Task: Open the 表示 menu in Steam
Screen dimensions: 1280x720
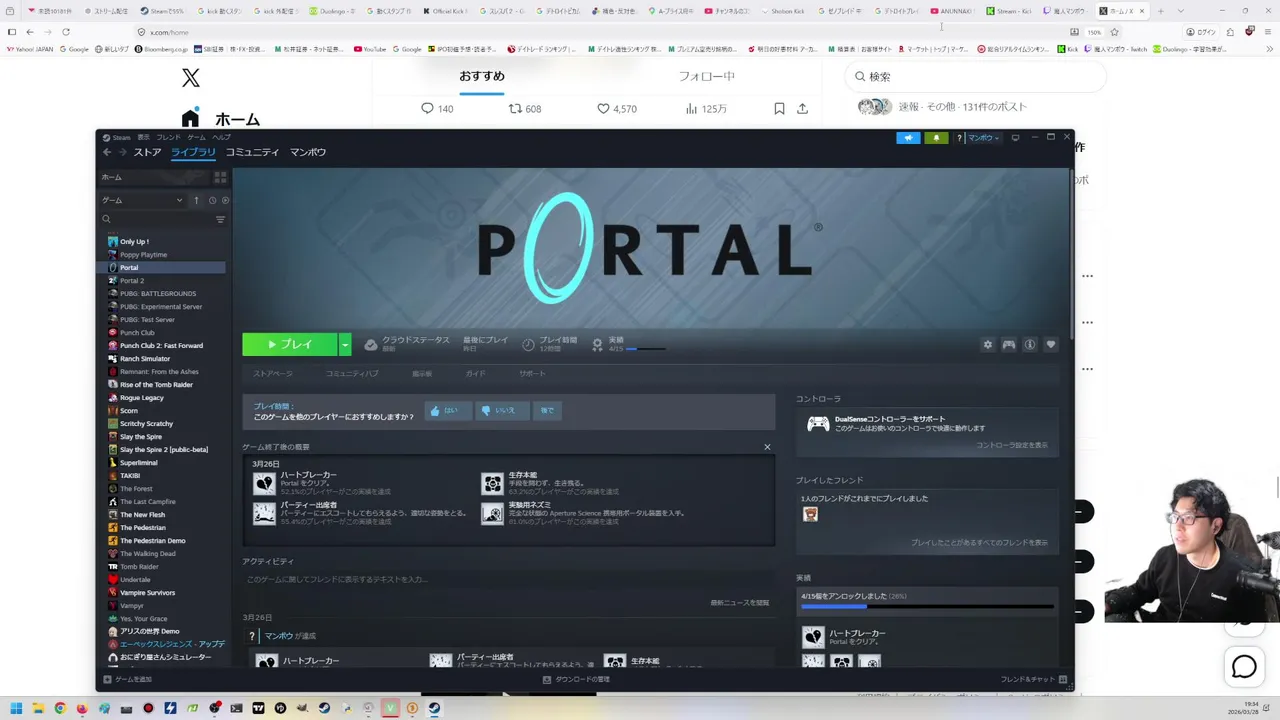Action: [x=143, y=137]
